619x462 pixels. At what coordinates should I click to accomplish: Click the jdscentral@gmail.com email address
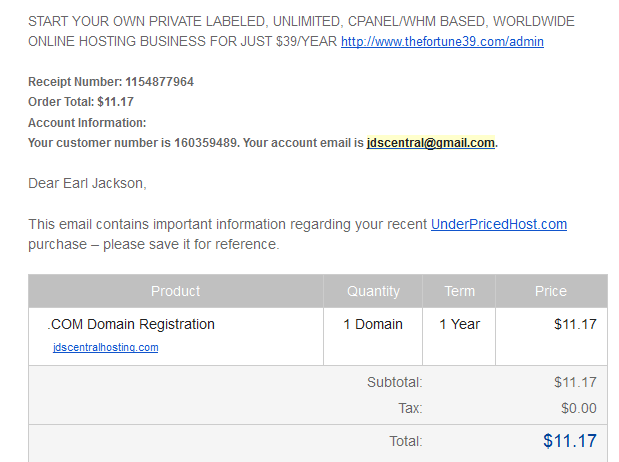[430, 143]
